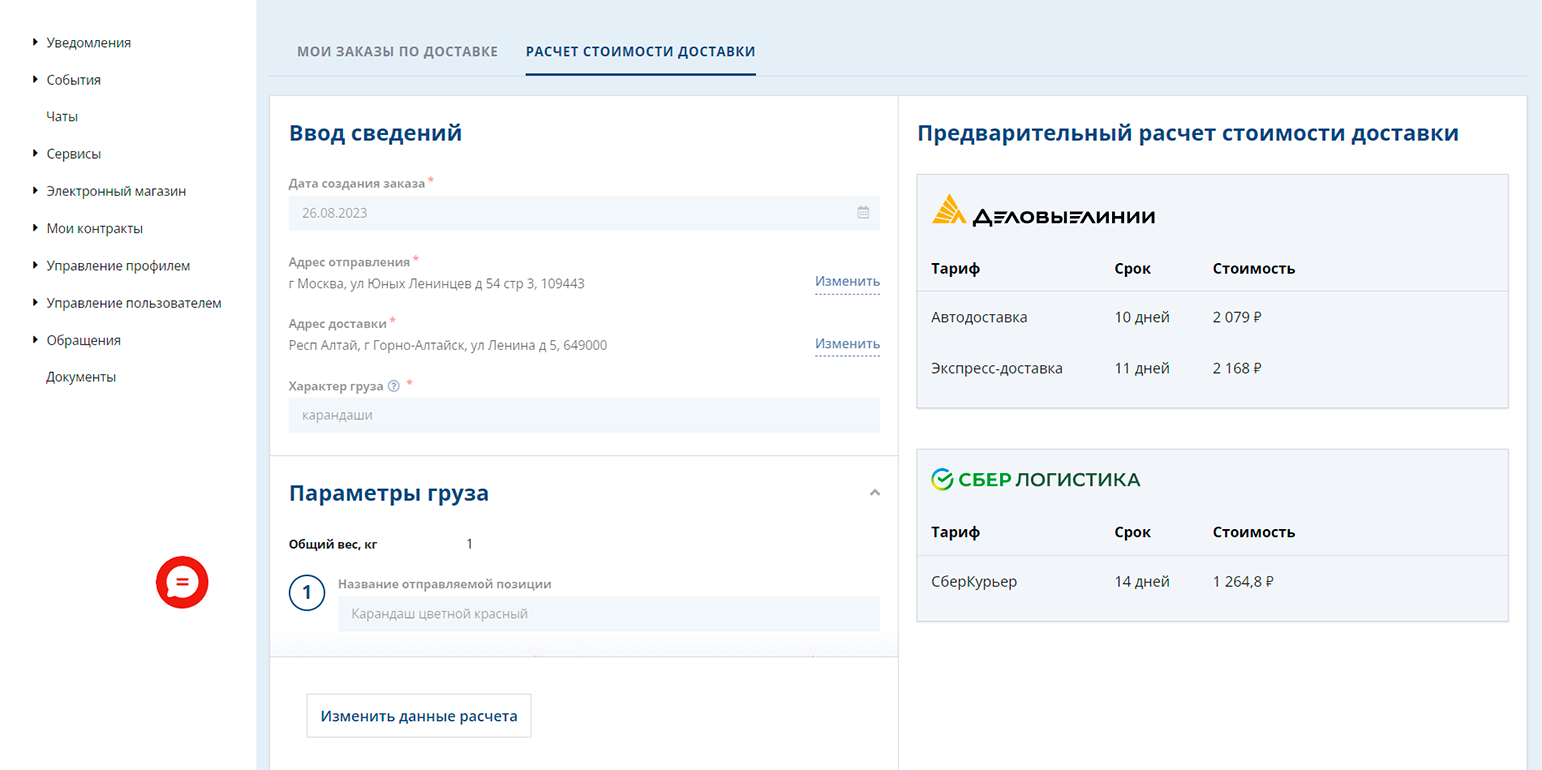Image resolution: width=1542 pixels, height=770 pixels.
Task: Click Изменить данные расчета button
Action: click(x=419, y=716)
